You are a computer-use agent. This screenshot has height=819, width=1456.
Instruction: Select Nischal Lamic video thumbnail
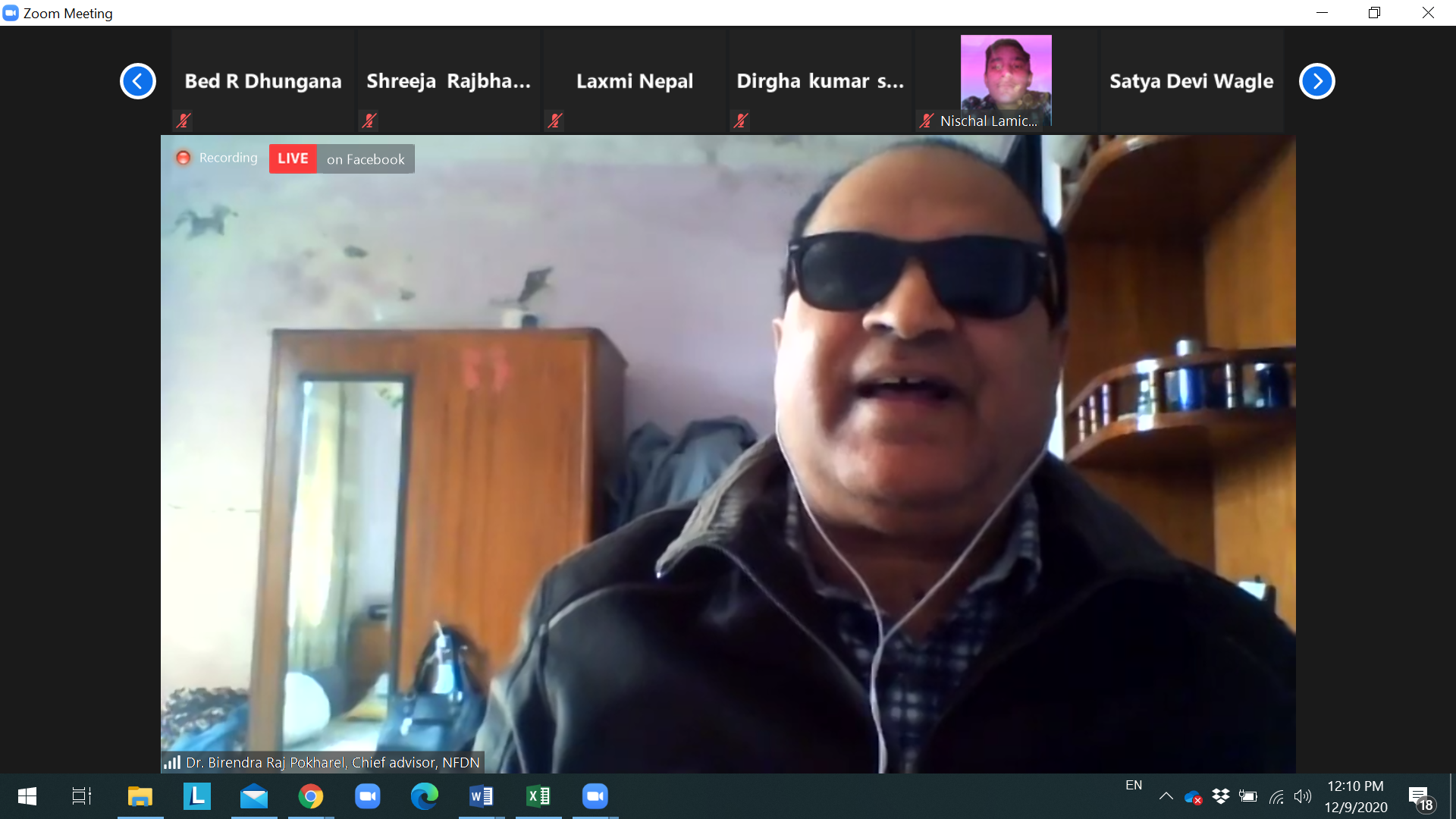[x=1006, y=76]
